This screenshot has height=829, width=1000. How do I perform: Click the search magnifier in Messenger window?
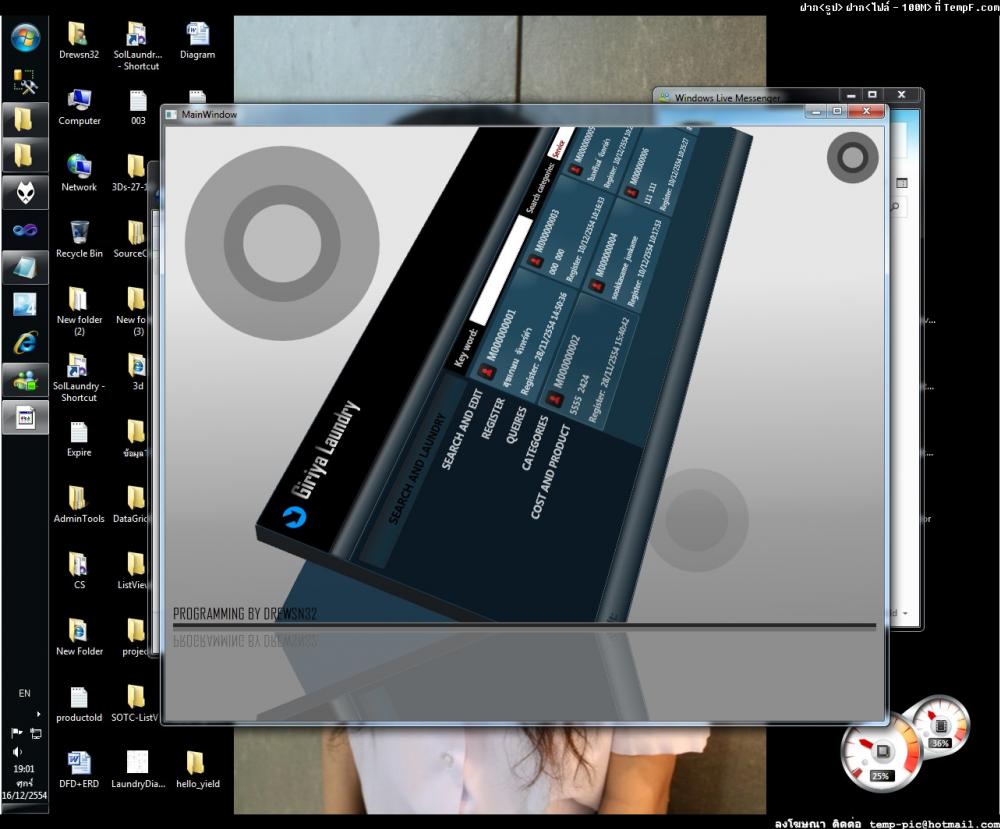(x=895, y=207)
